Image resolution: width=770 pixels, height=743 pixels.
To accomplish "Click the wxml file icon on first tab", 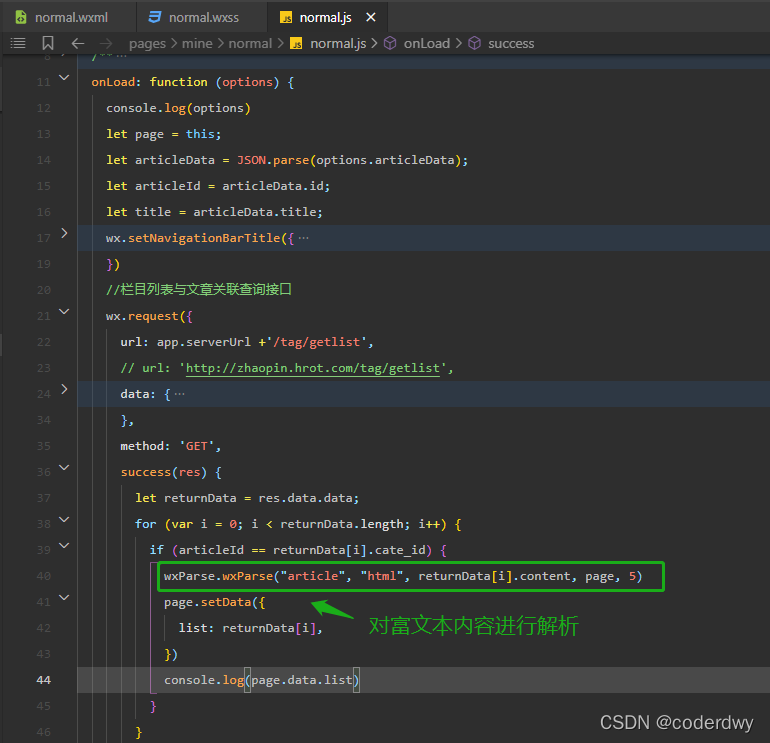I will [x=21, y=18].
